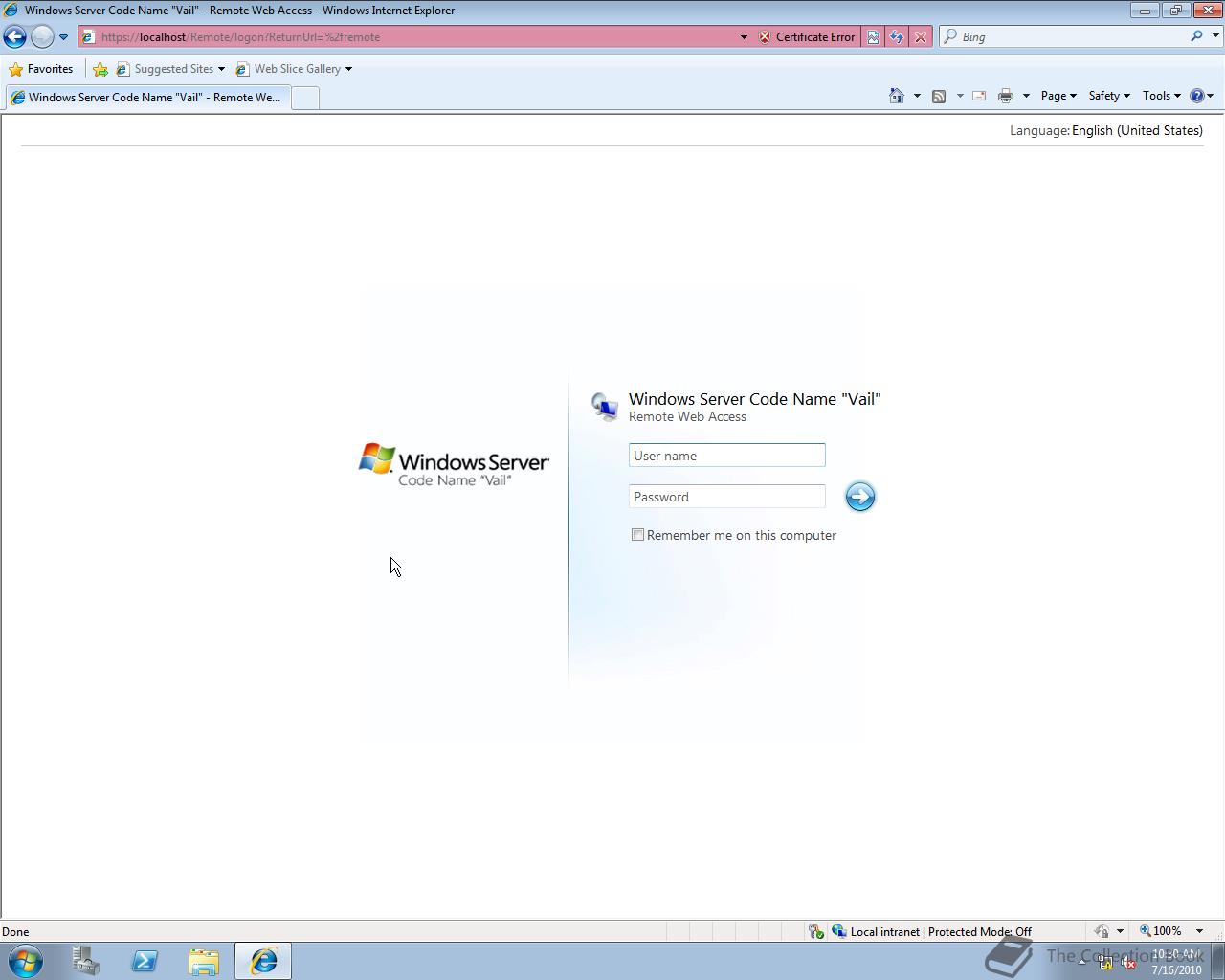Click the browser Back button
Viewport: 1225px width, 980px height.
tap(14, 36)
